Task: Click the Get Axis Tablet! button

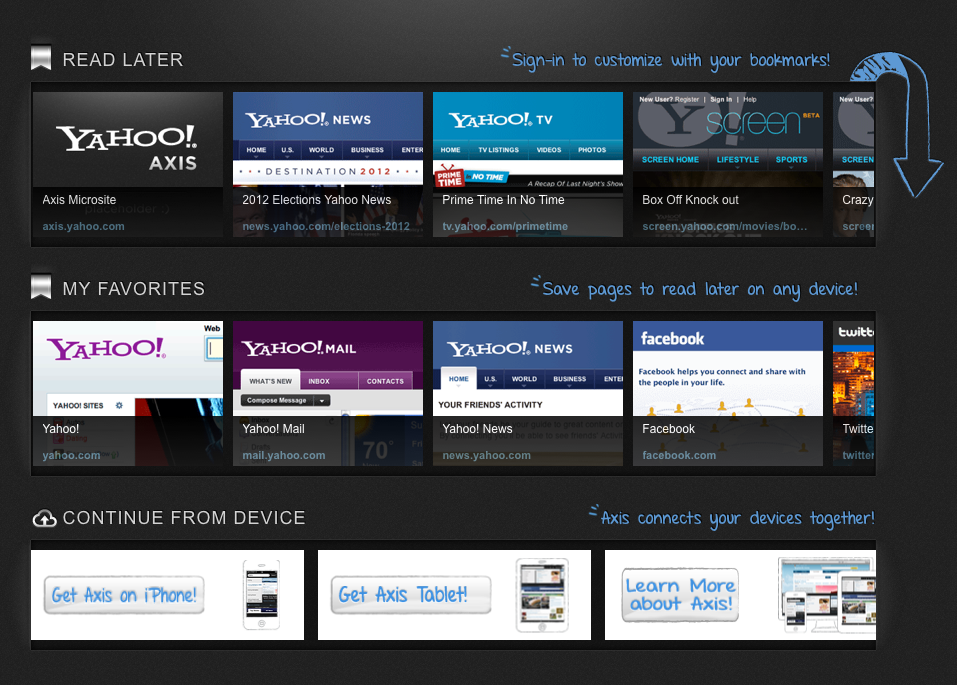Action: [x=411, y=595]
